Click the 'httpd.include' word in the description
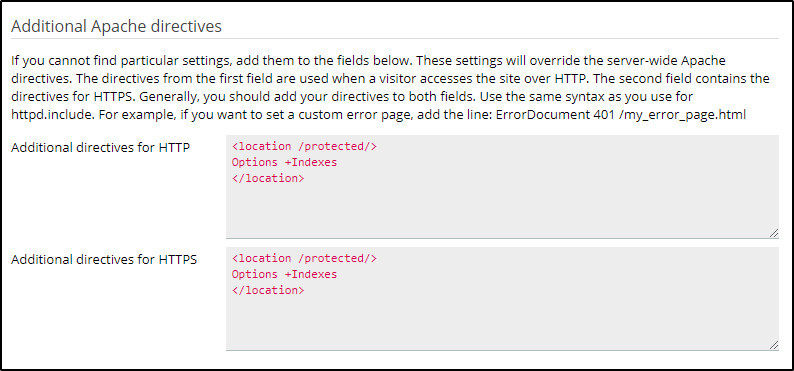The height and width of the screenshot is (371, 794). click(x=52, y=115)
